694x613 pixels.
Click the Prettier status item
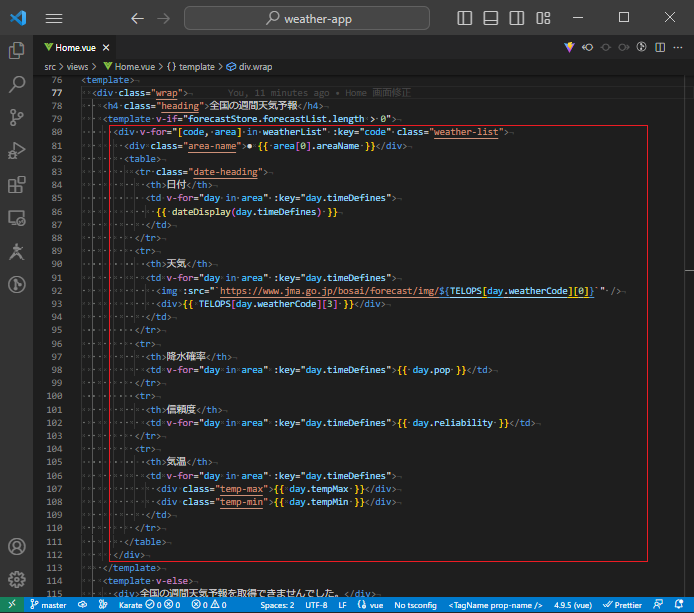(x=622, y=605)
